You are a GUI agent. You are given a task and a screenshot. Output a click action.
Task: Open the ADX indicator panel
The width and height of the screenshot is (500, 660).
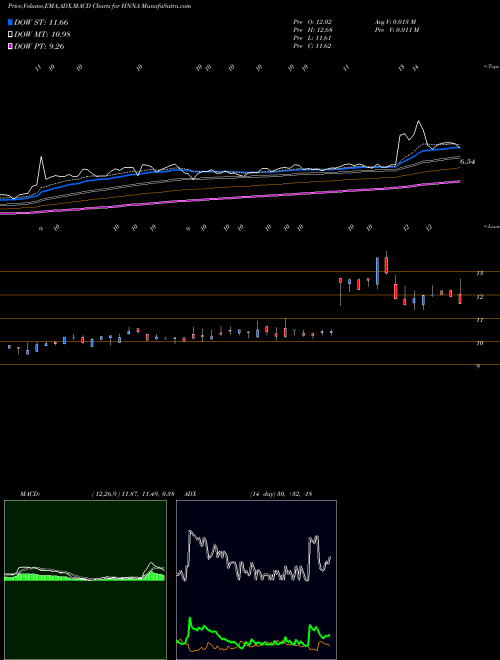coord(256,580)
